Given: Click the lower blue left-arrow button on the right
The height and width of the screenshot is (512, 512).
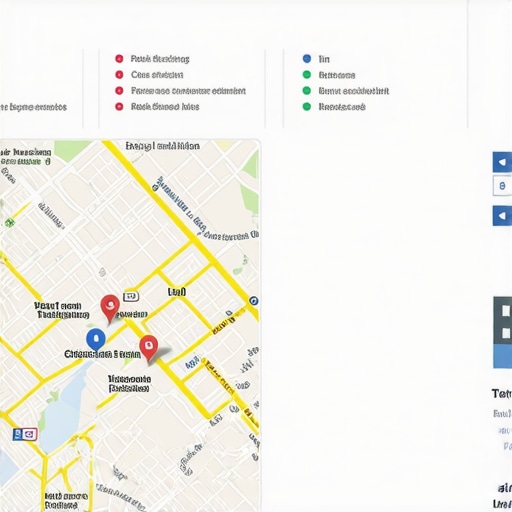Looking at the screenshot, I should 502,216.
